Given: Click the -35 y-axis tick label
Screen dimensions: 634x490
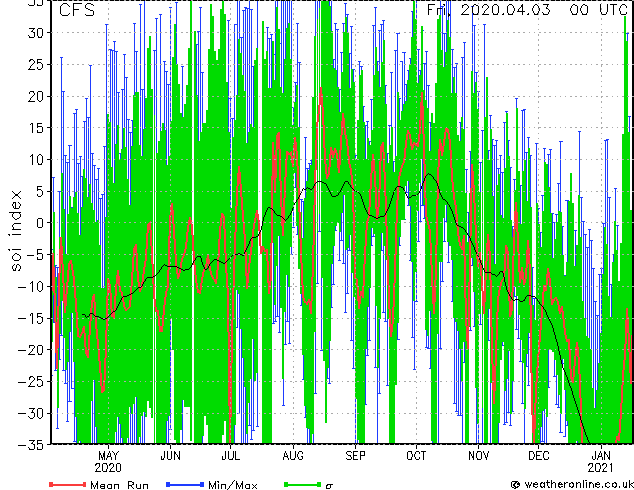Looking at the screenshot, I should [x=32, y=445].
